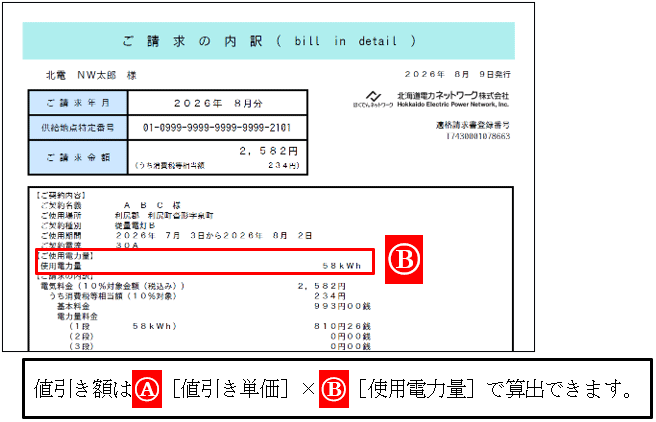Select contract holder 'A B C 様'
Image resolution: width=656 pixels, height=422 pixels.
tap(152, 205)
